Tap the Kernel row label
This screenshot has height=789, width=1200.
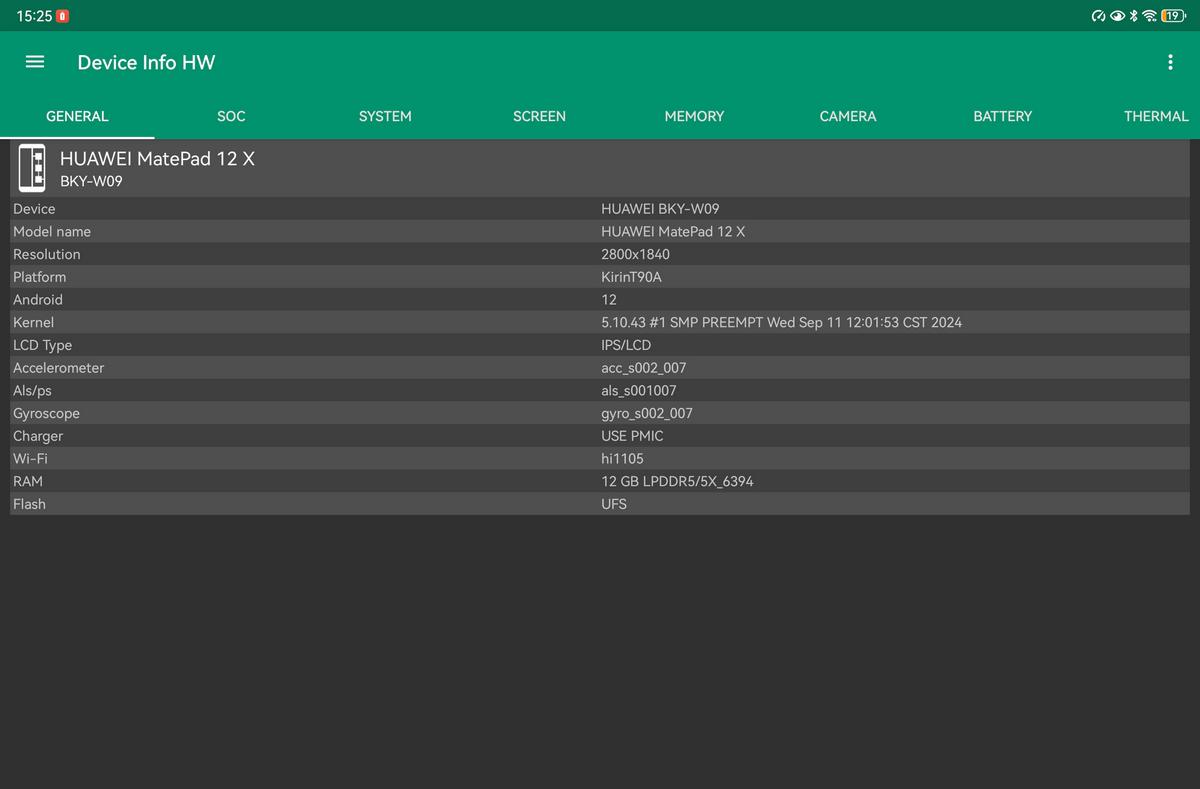coord(33,322)
